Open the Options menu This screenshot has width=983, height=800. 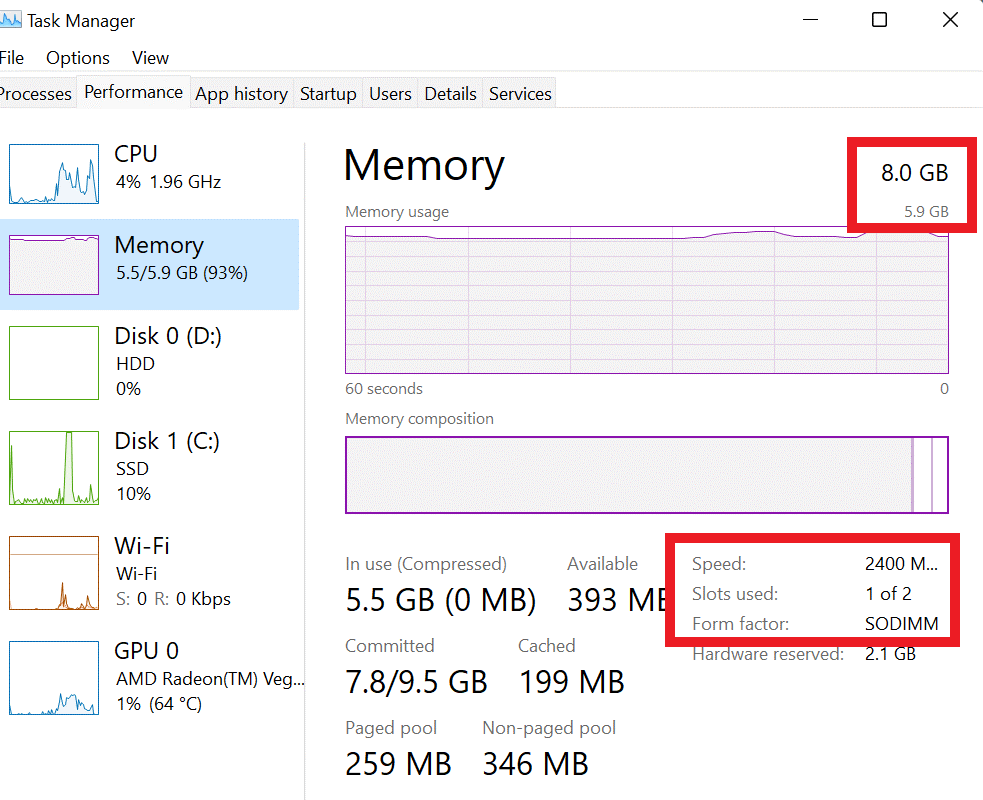coord(77,57)
